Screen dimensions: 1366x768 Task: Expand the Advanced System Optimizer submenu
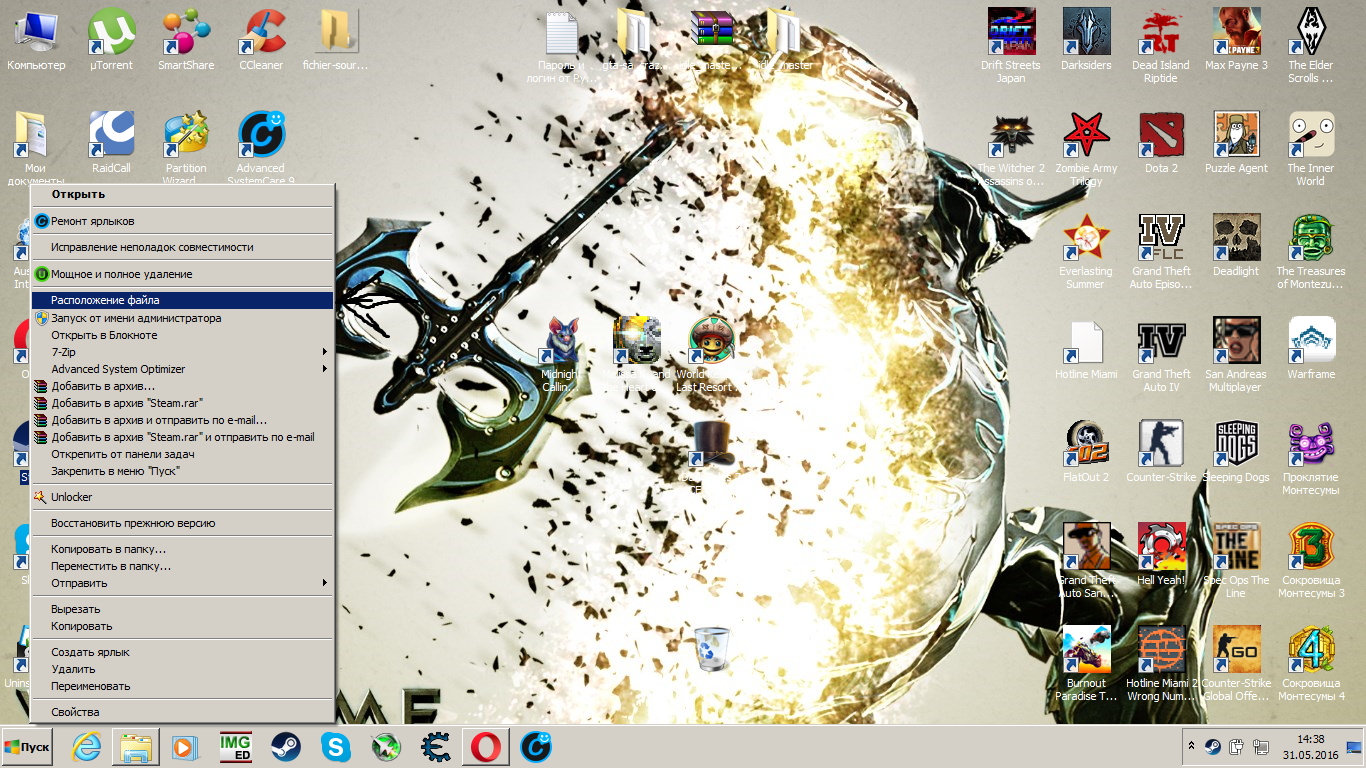coord(181,369)
